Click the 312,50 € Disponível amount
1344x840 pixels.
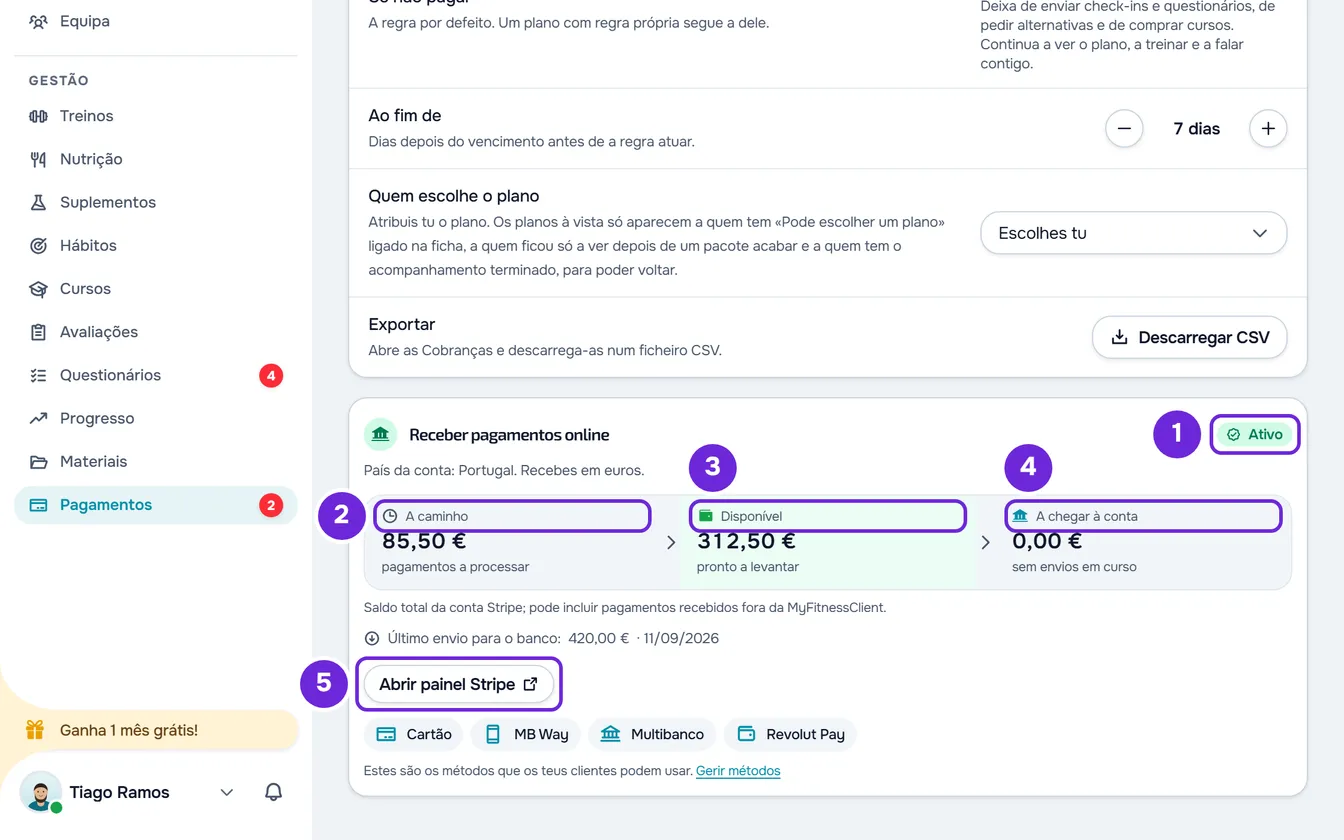746,541
